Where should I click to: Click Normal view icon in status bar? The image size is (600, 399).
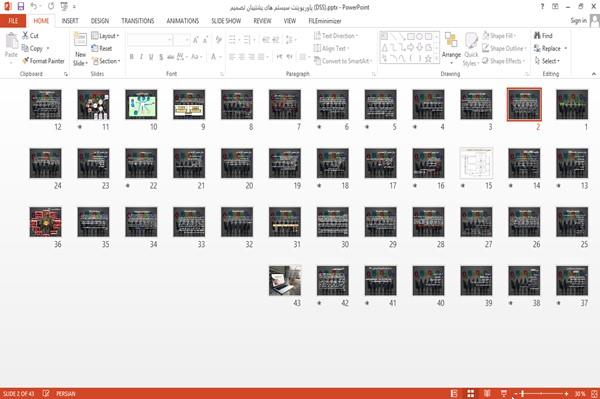click(x=454, y=393)
